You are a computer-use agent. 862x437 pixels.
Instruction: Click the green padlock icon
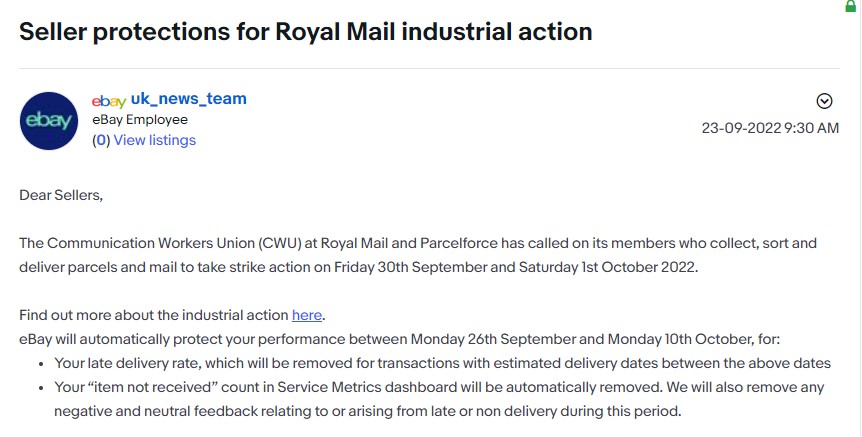click(850, 5)
